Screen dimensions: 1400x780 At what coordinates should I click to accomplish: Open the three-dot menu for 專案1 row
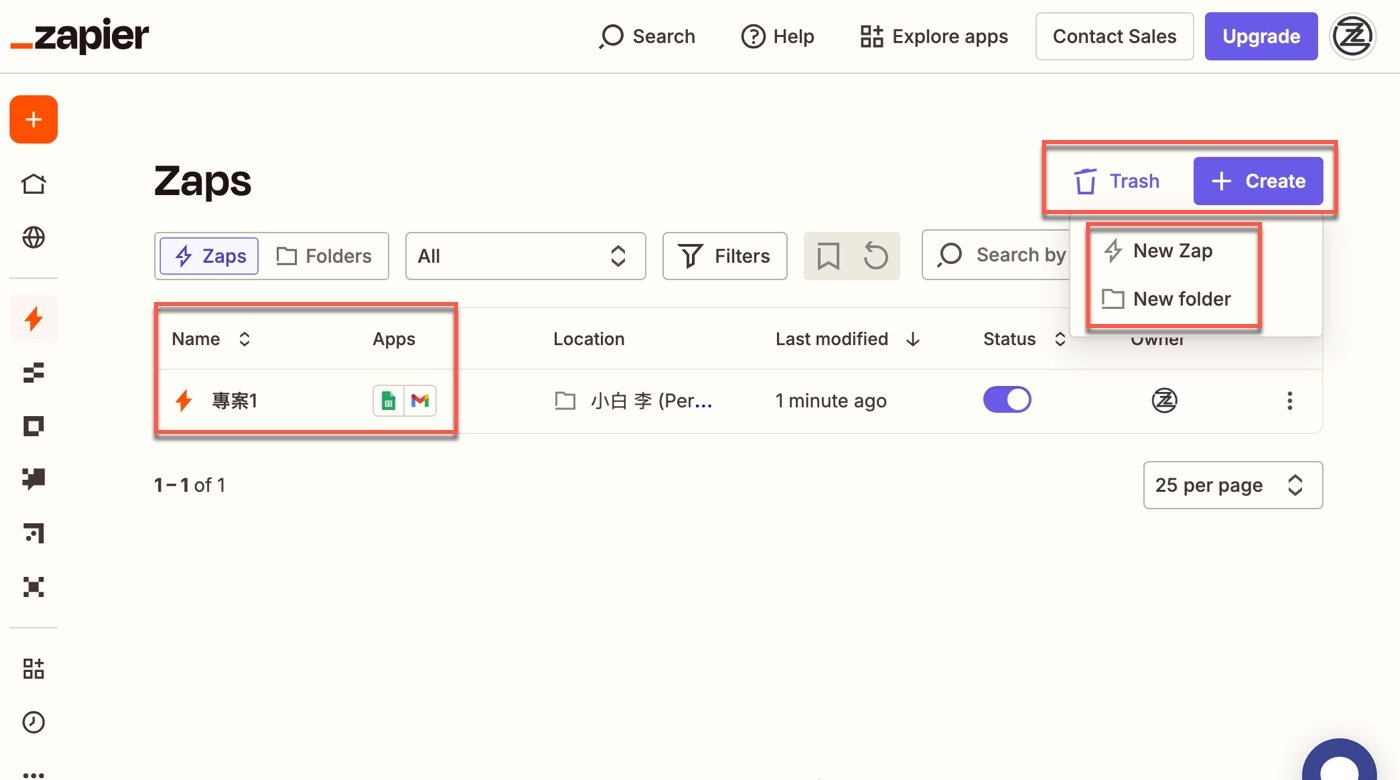(1290, 401)
